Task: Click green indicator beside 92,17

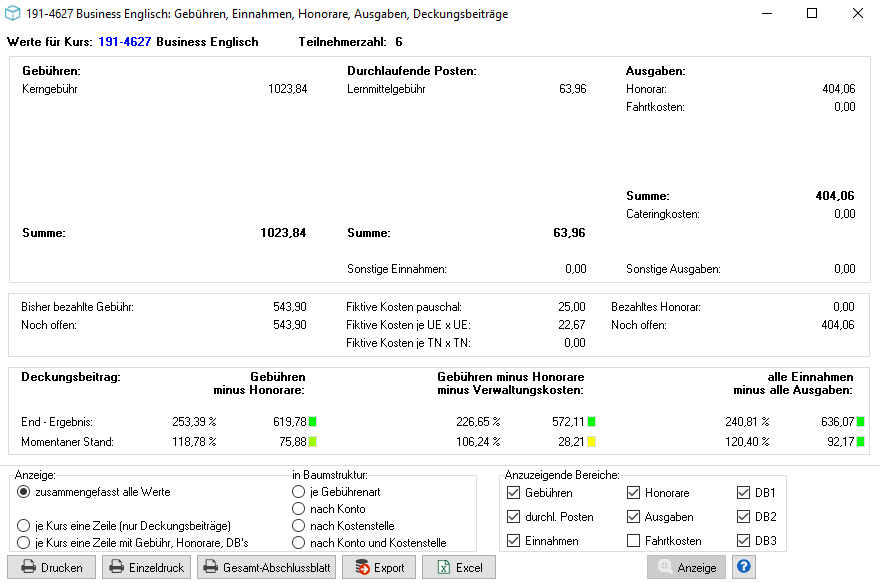Action: [x=860, y=442]
